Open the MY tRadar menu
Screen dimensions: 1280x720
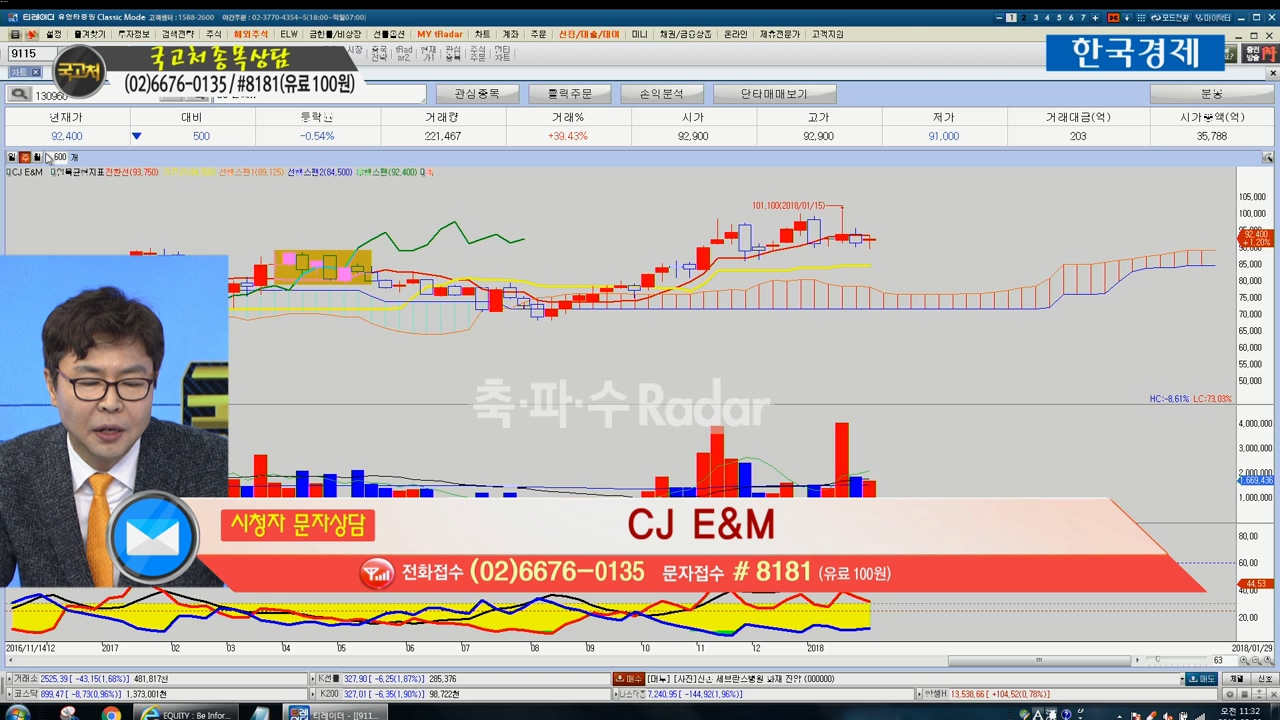[x=439, y=34]
